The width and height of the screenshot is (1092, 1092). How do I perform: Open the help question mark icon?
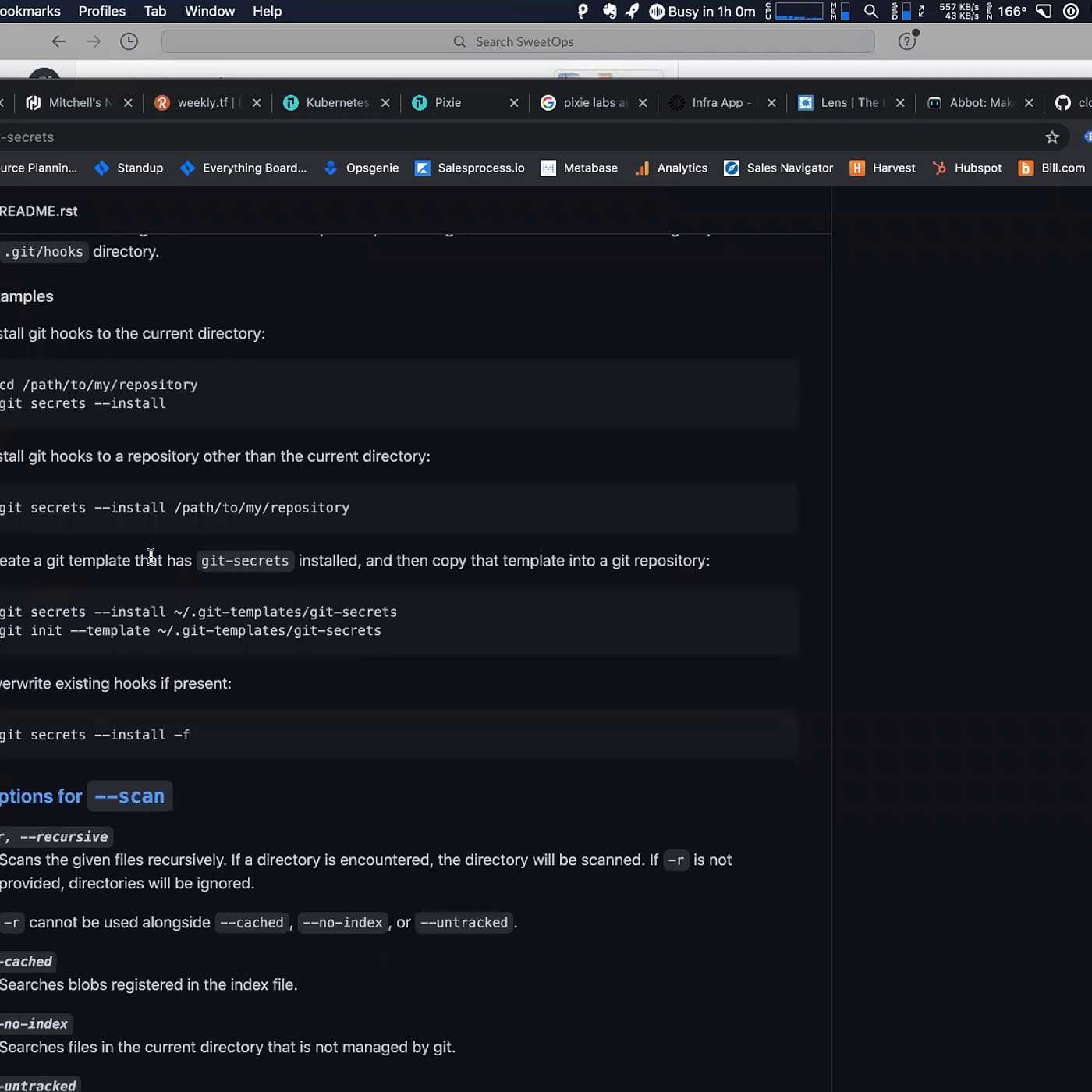point(907,41)
